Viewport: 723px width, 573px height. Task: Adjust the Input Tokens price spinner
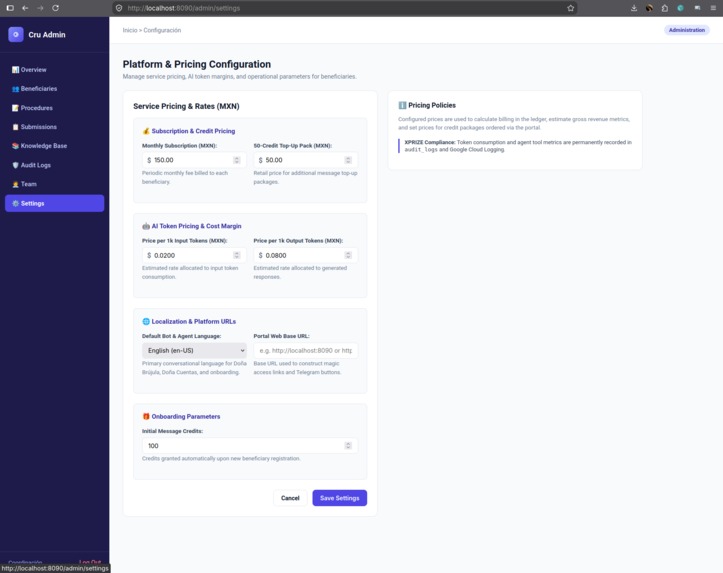[x=237, y=255]
